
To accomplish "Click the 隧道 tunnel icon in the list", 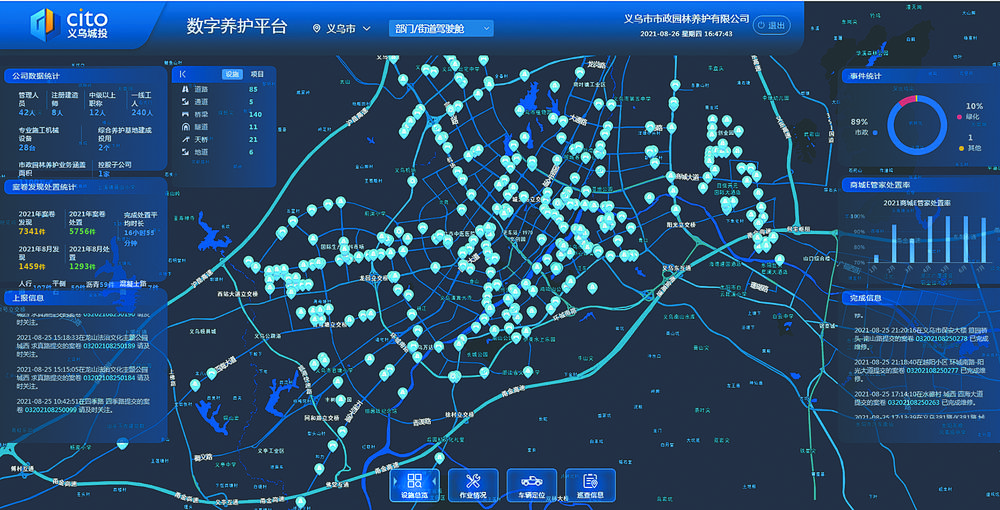I will tap(184, 127).
